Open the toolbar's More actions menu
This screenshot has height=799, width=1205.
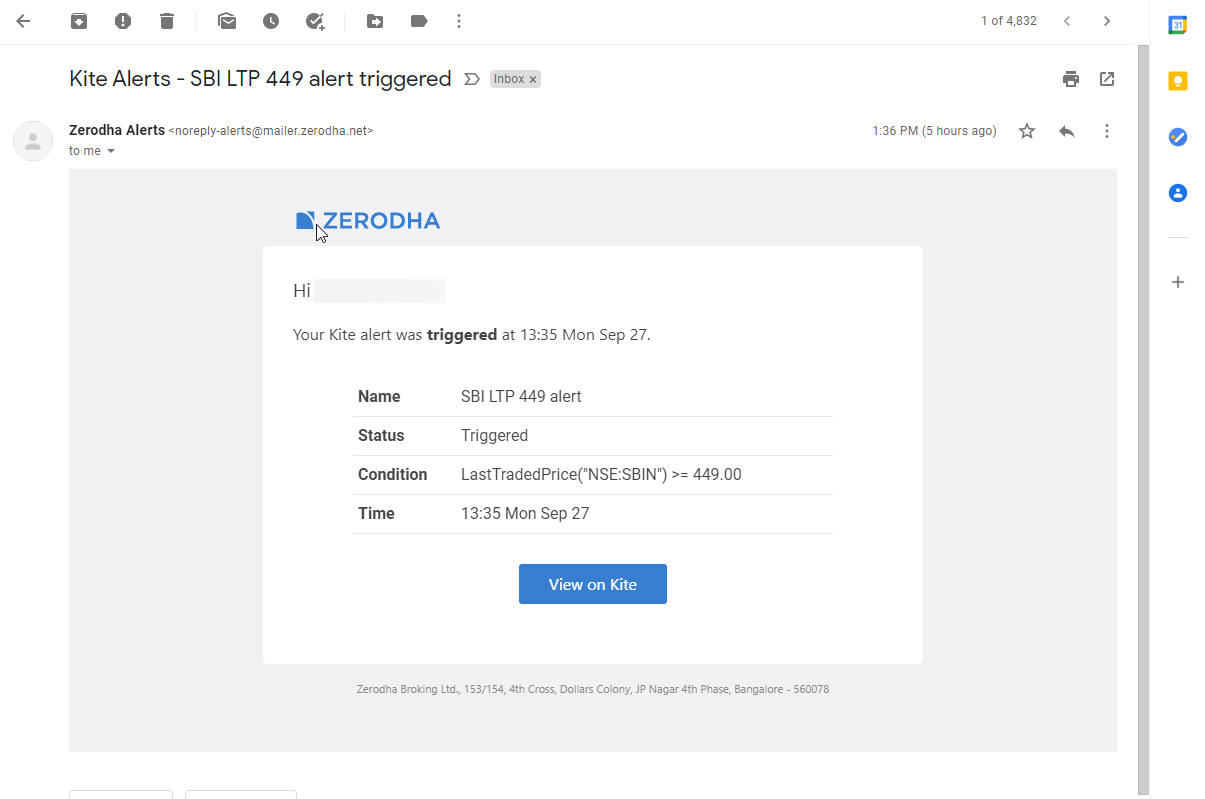click(459, 21)
